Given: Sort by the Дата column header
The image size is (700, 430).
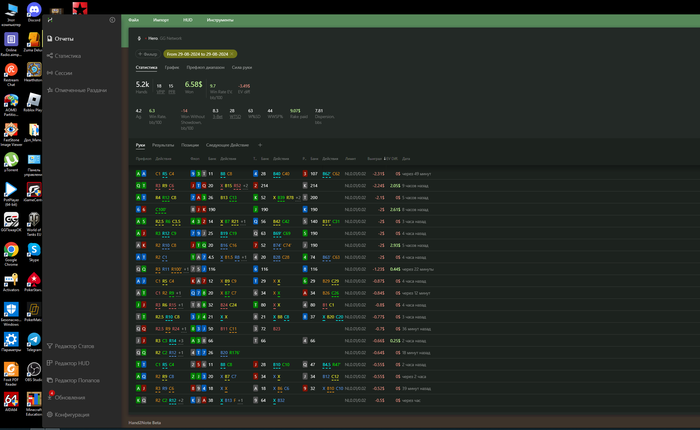Looking at the screenshot, I should point(406,159).
